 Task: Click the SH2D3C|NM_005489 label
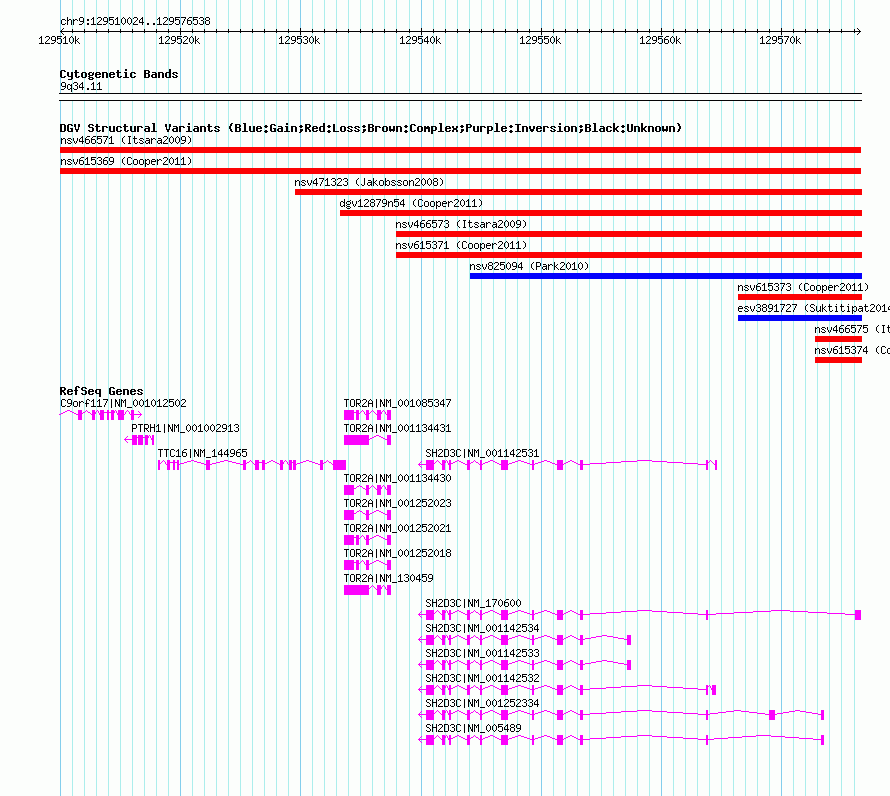[x=473, y=728]
